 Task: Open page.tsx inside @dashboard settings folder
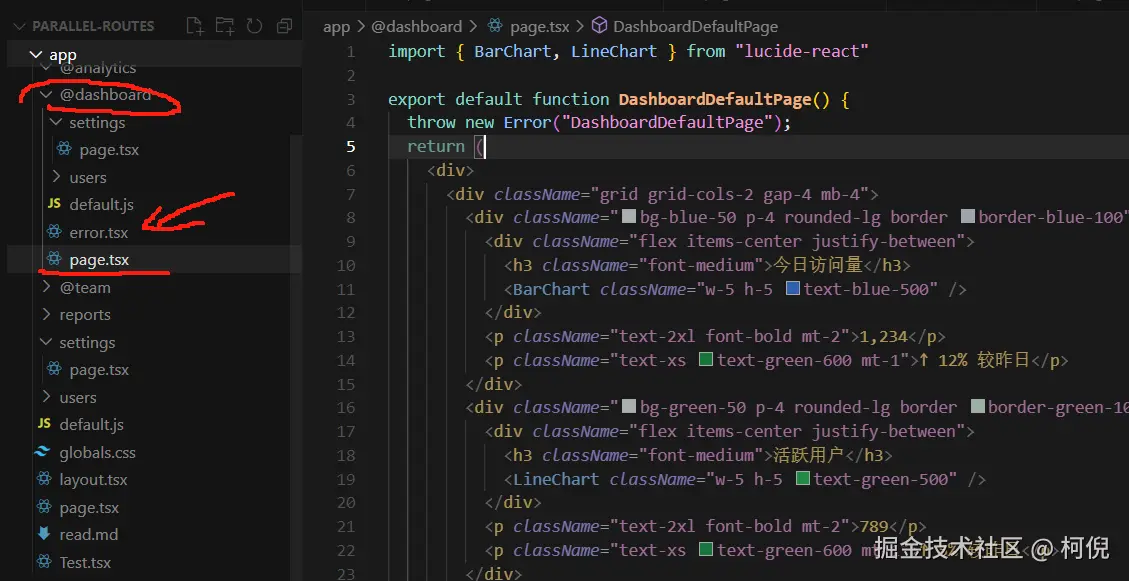109,150
